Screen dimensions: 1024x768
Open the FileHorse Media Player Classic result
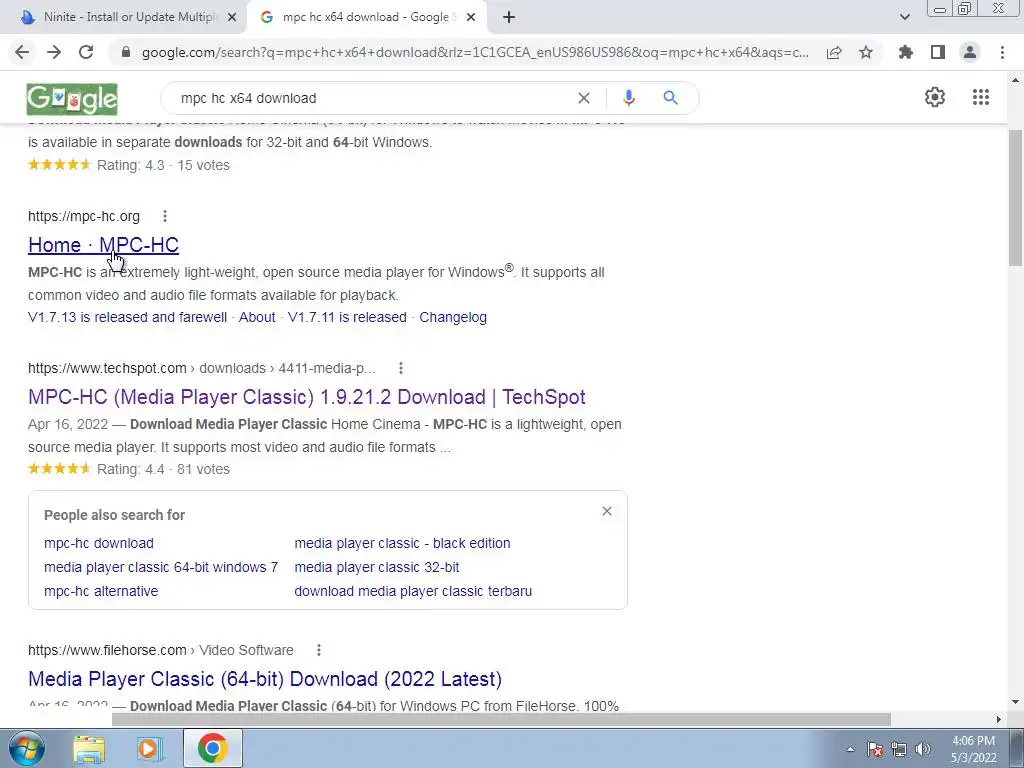pyautogui.click(x=265, y=679)
